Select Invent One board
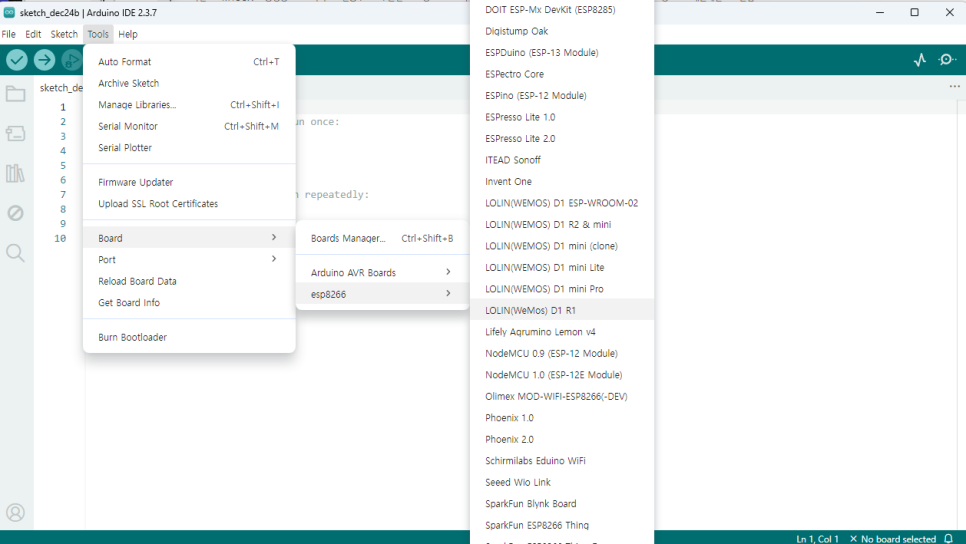This screenshot has width=966, height=544. (x=562, y=182)
